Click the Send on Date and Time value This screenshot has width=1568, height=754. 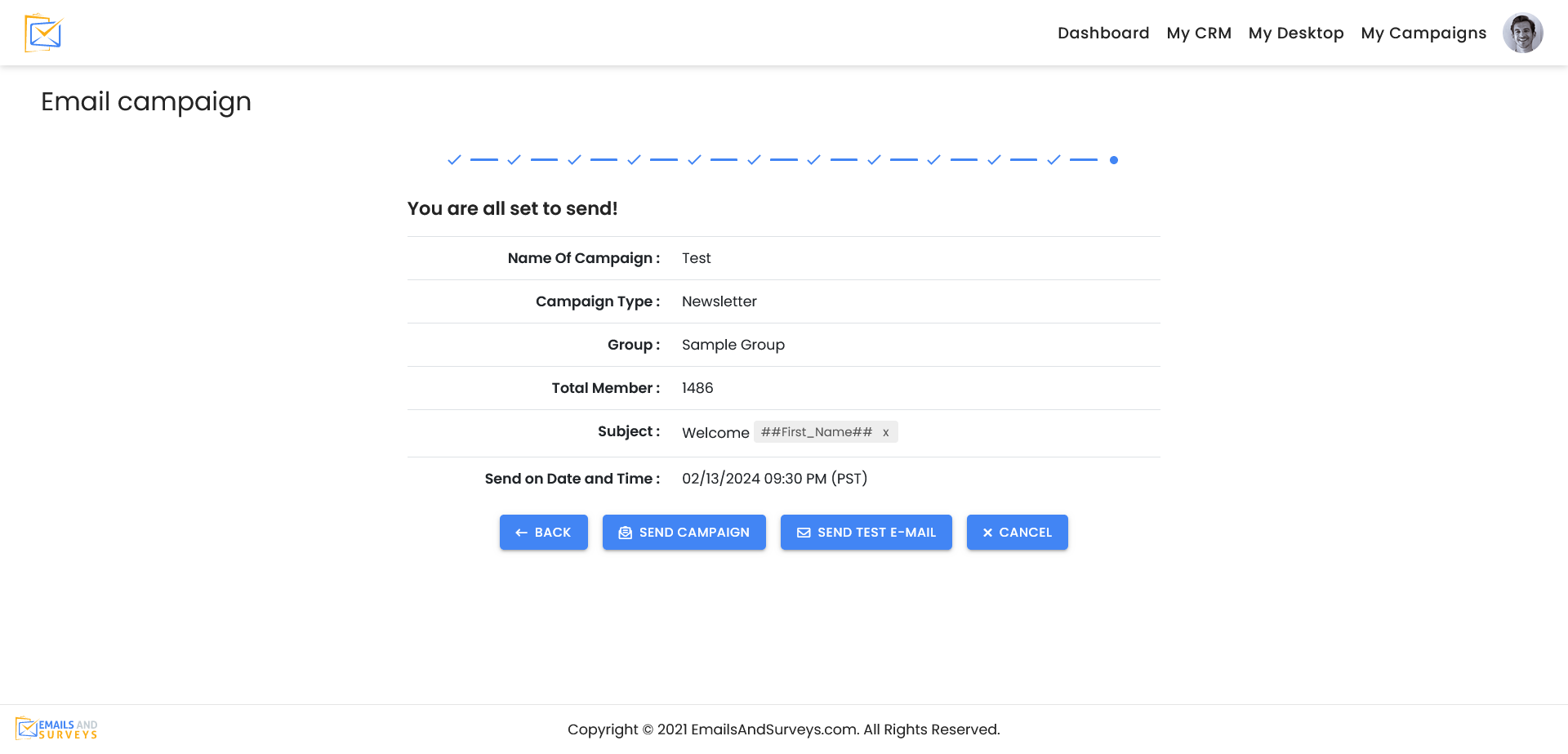pyautogui.click(x=774, y=478)
